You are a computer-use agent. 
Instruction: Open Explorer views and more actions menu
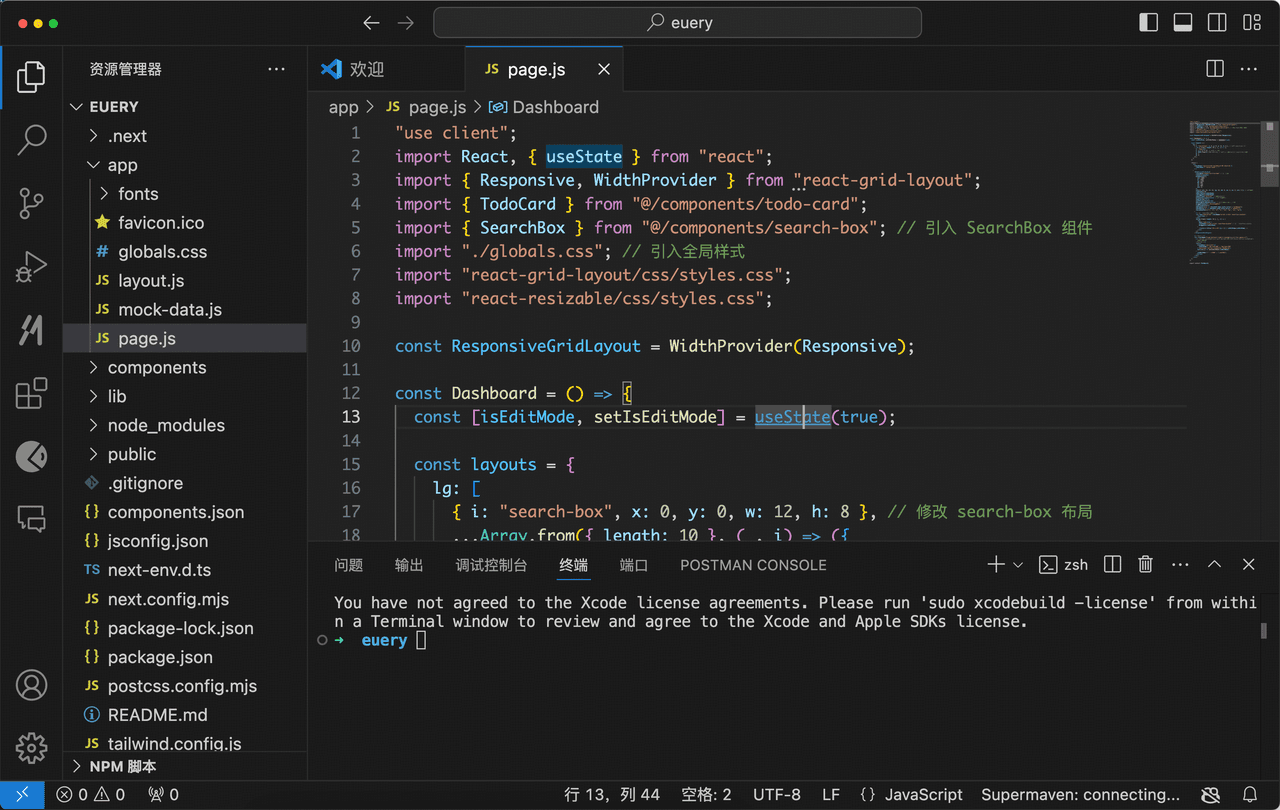[277, 69]
